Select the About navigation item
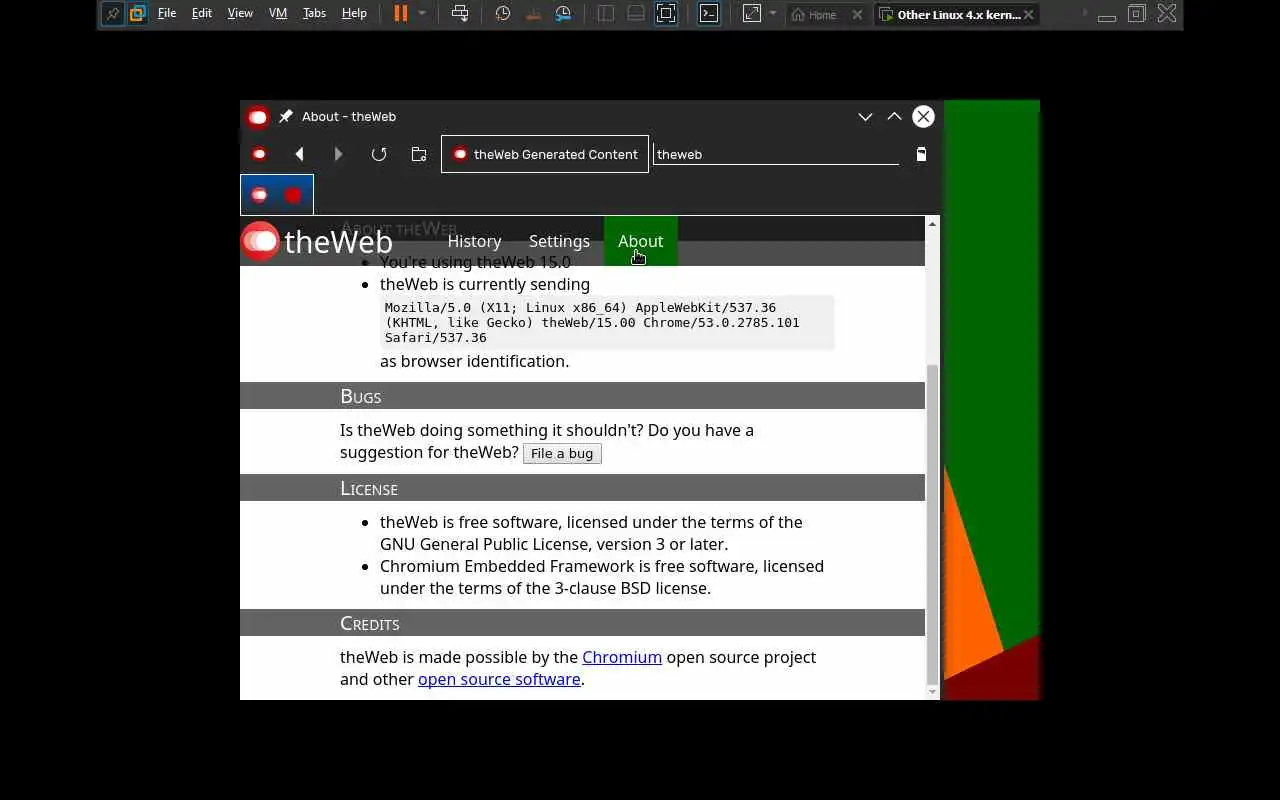This screenshot has width=1280, height=800. pyautogui.click(x=640, y=241)
